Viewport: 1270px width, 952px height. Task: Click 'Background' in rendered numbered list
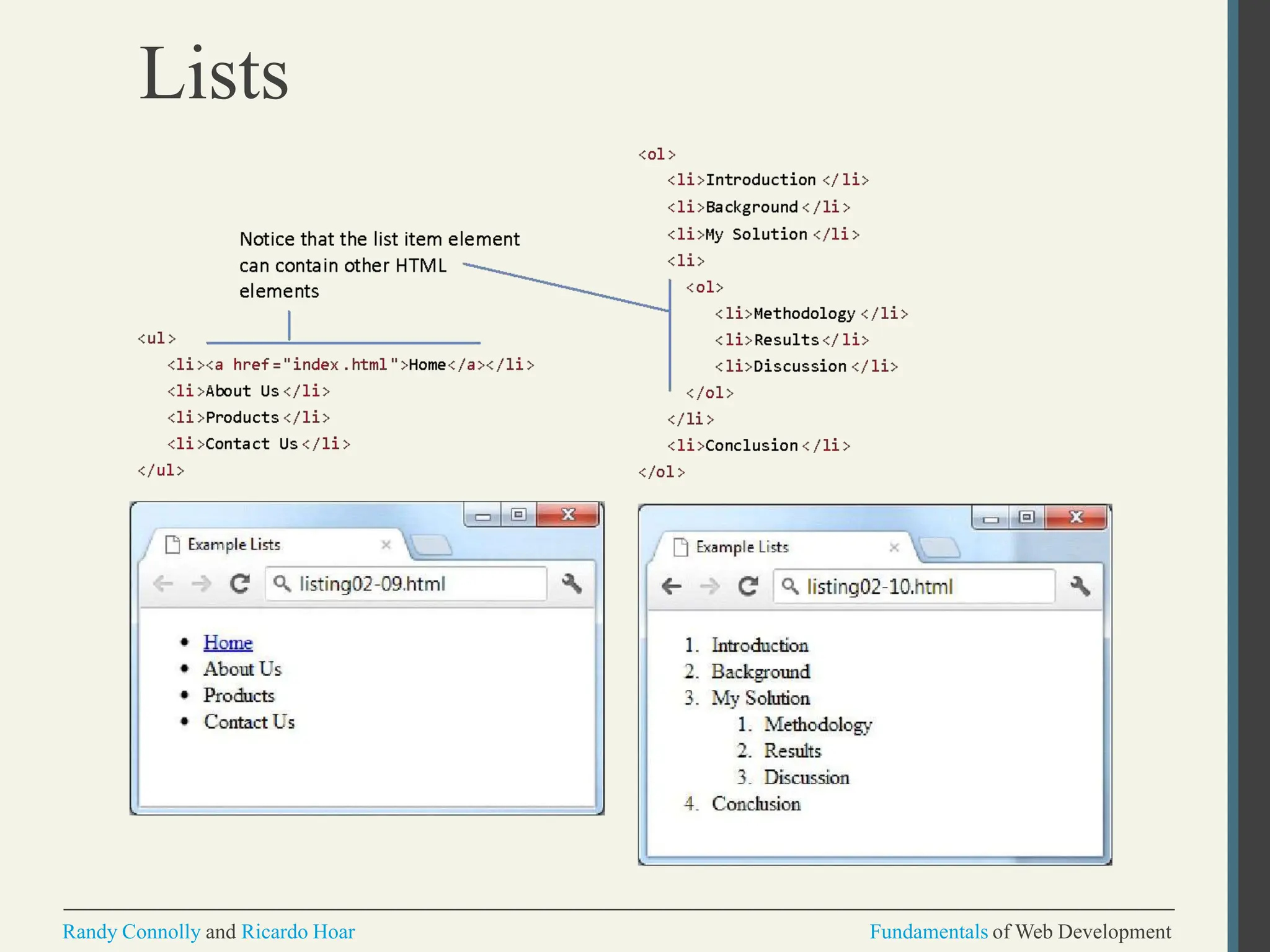tap(761, 672)
